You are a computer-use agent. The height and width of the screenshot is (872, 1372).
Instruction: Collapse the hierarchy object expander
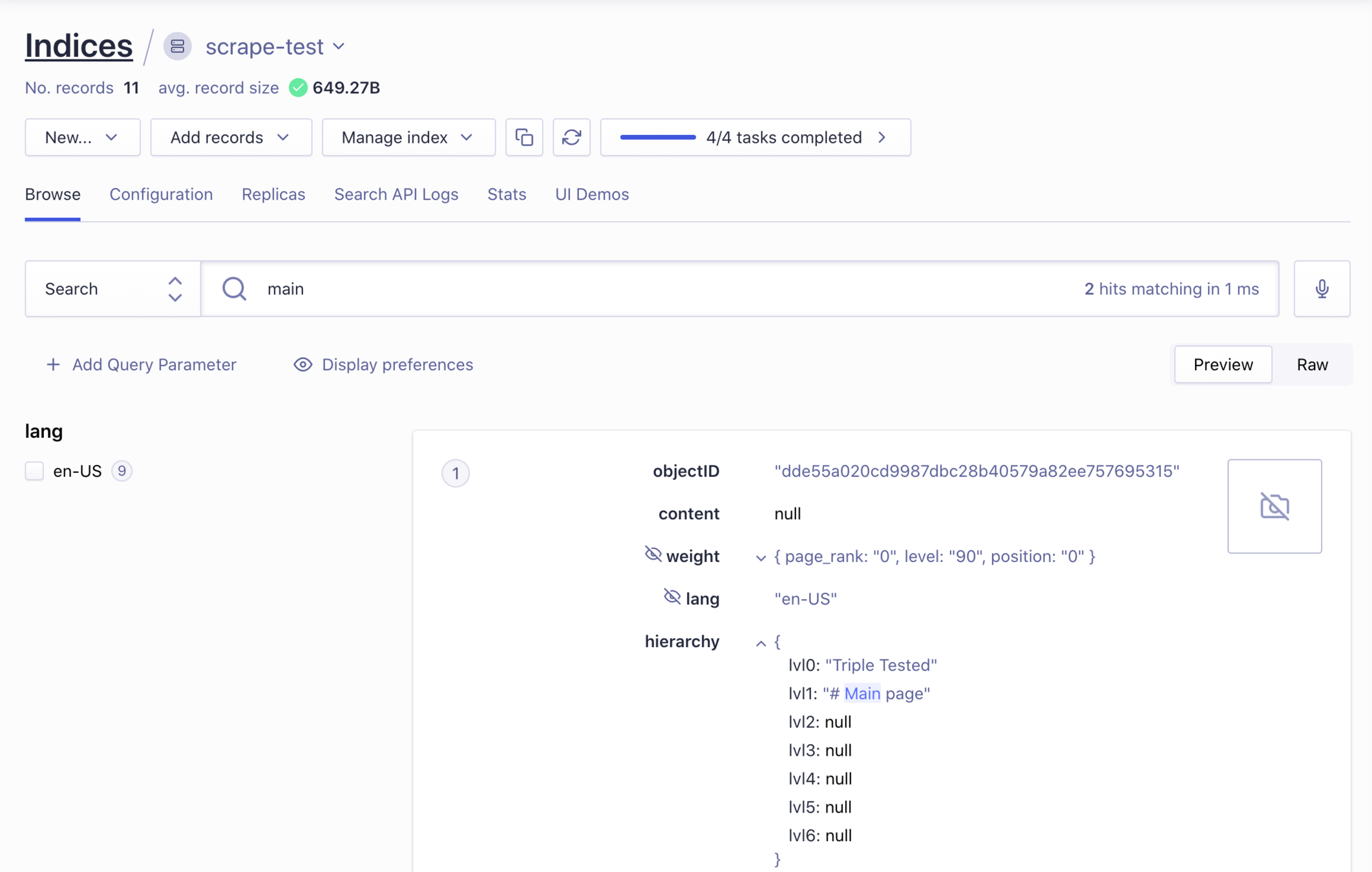[761, 643]
